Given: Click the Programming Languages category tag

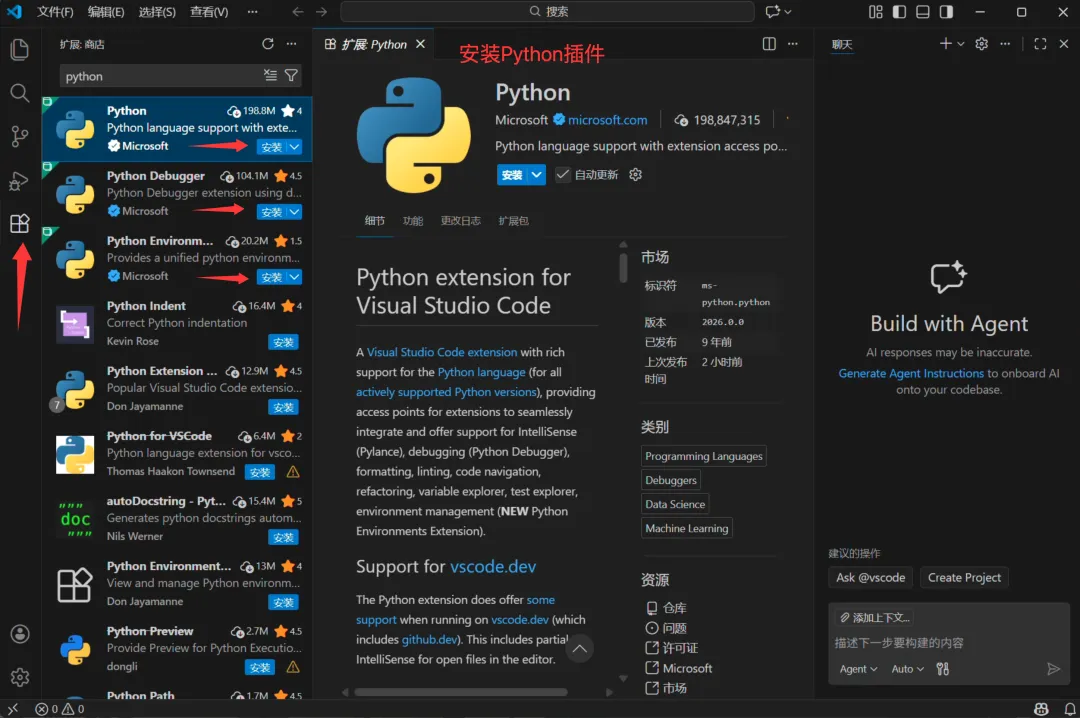Looking at the screenshot, I should point(703,456).
